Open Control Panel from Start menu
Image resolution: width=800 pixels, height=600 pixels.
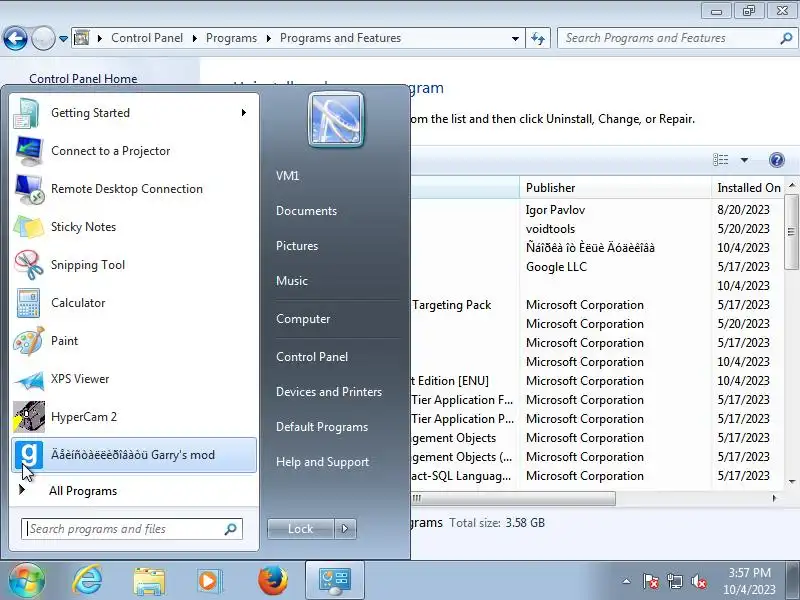point(312,357)
